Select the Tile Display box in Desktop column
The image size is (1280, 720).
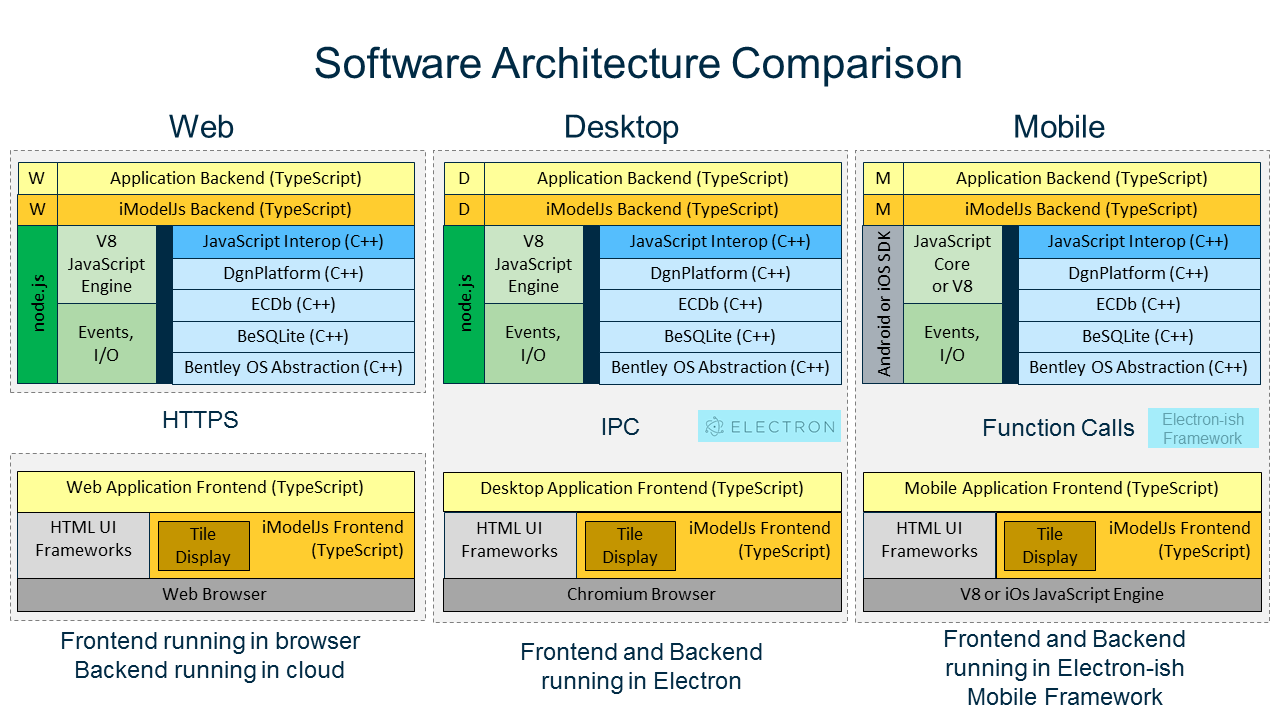click(630, 546)
